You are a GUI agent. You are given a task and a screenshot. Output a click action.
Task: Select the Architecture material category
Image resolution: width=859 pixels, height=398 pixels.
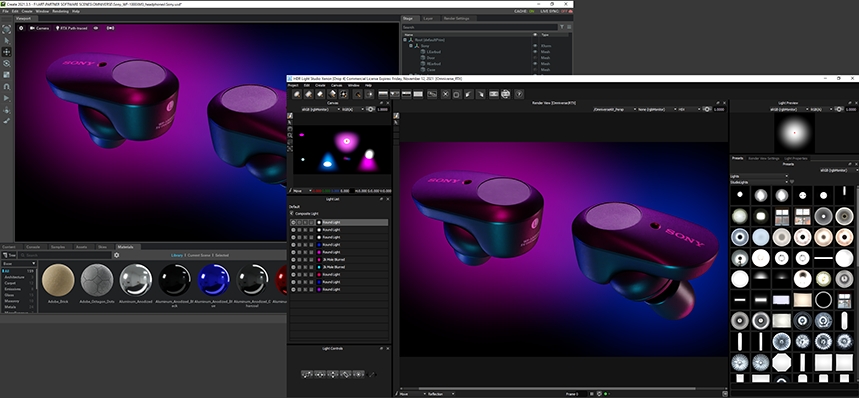14,277
